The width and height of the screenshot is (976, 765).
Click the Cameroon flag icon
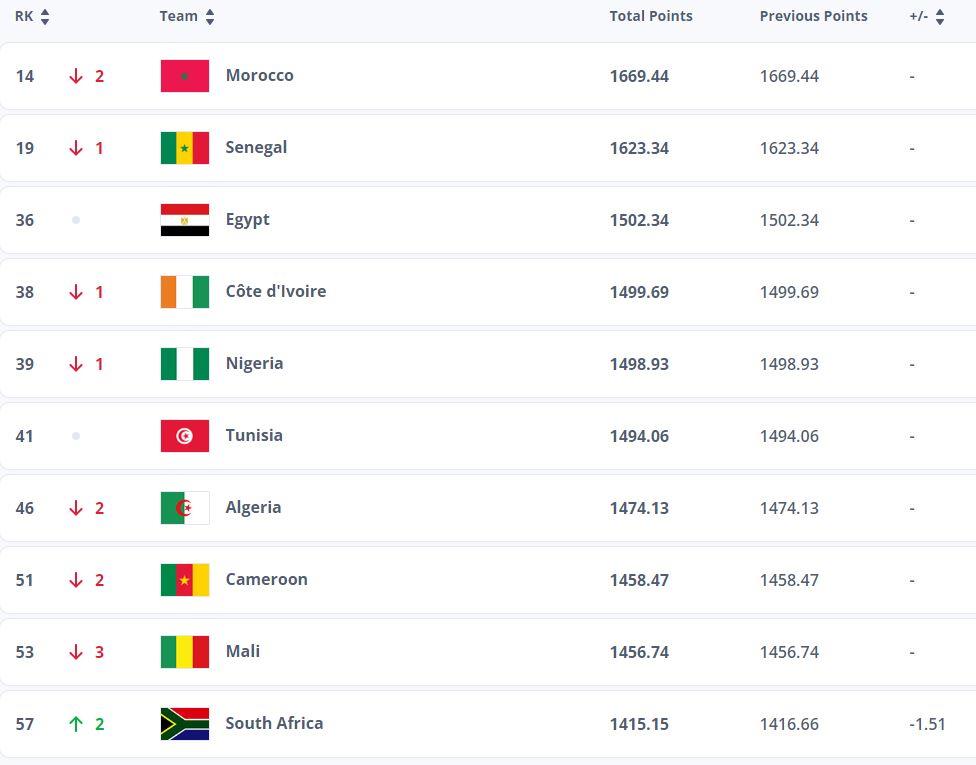pyautogui.click(x=185, y=580)
